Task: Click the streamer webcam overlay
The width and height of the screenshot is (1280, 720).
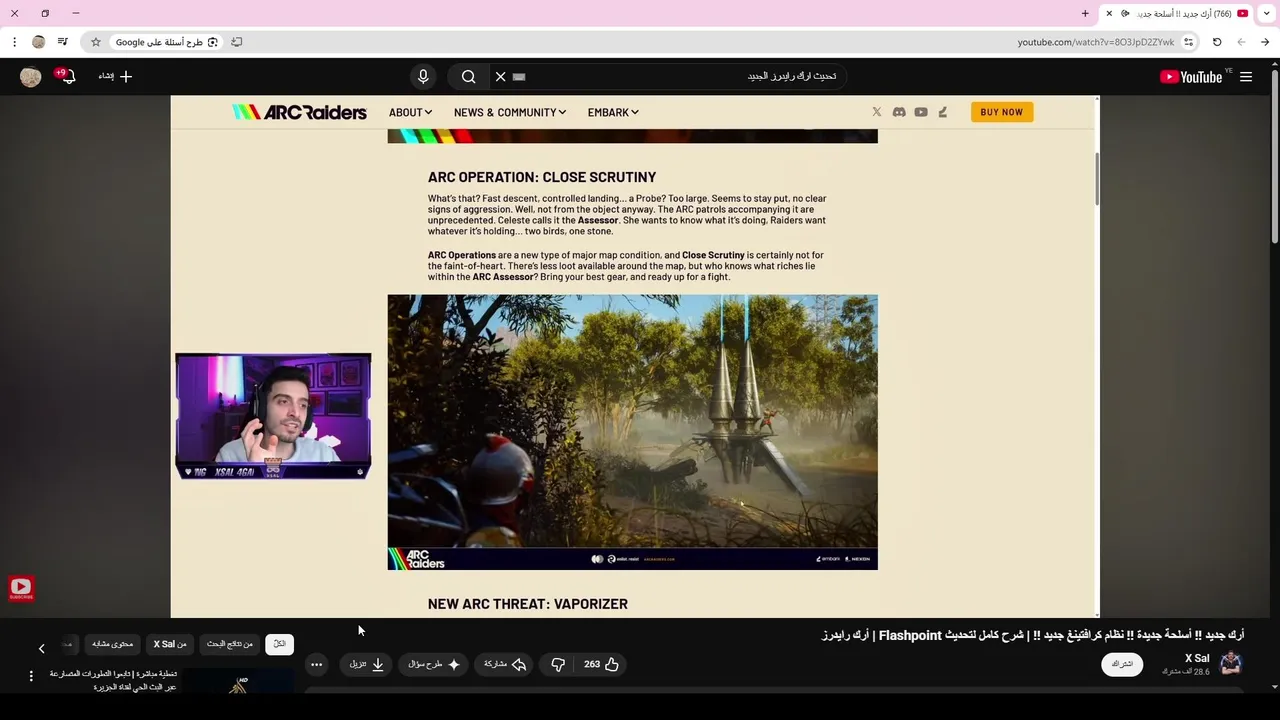Action: pos(273,416)
